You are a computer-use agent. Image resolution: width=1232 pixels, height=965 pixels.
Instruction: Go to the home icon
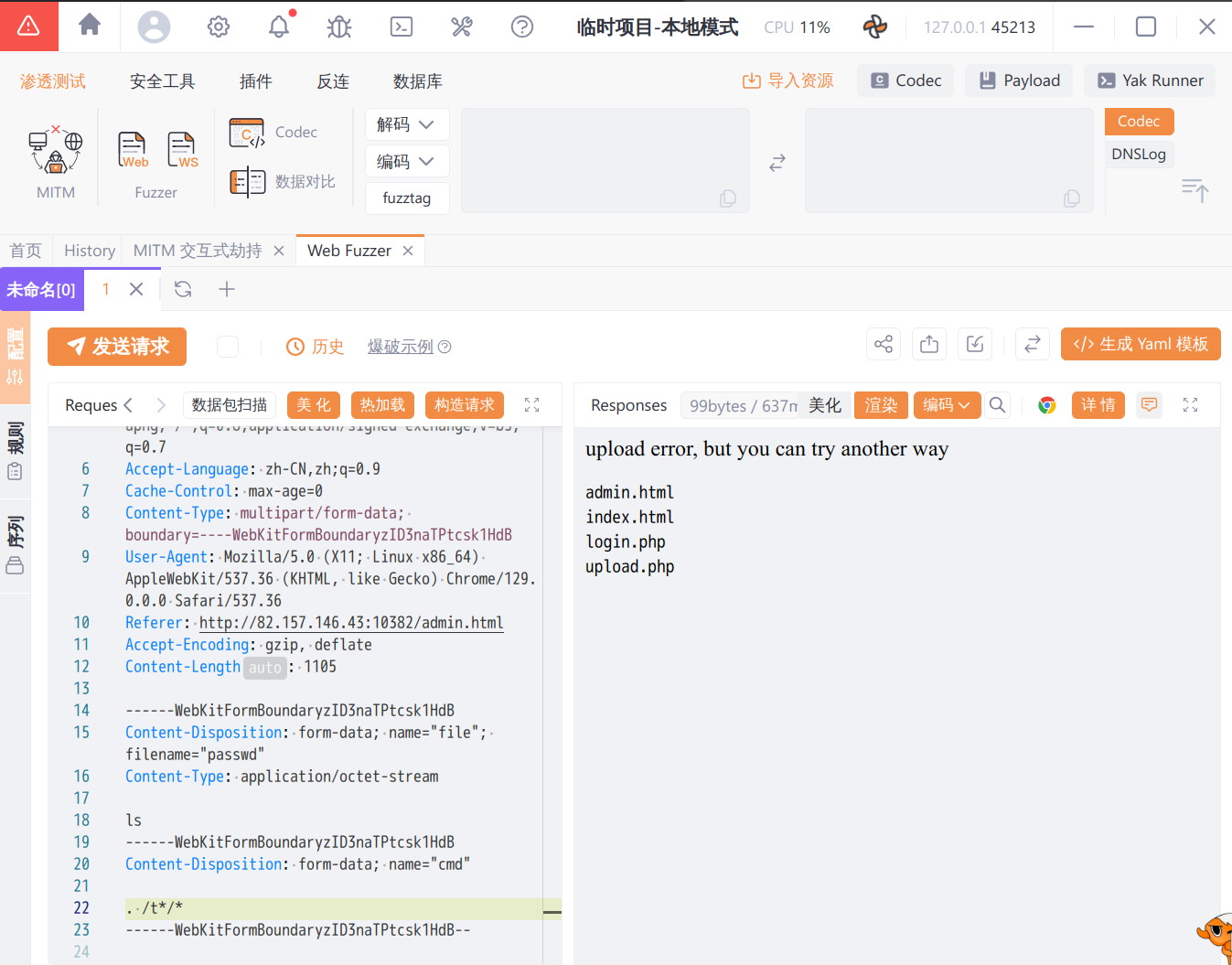[90, 25]
